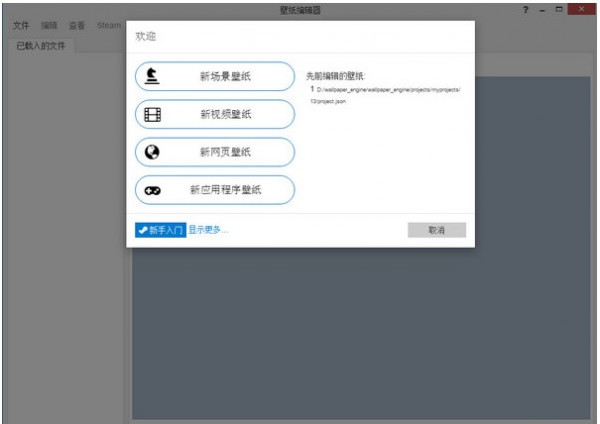Open the 文件 menu
The height and width of the screenshot is (424, 600).
tap(21, 25)
